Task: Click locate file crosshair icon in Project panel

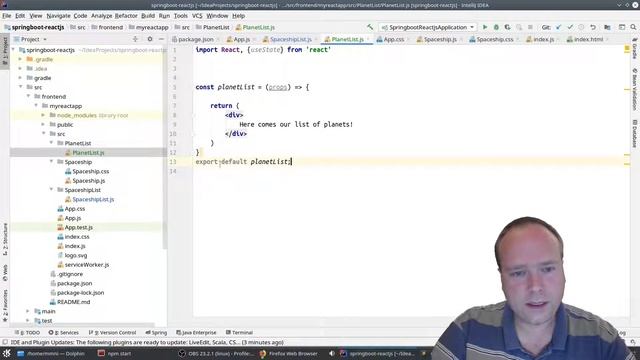Action: click(135, 39)
